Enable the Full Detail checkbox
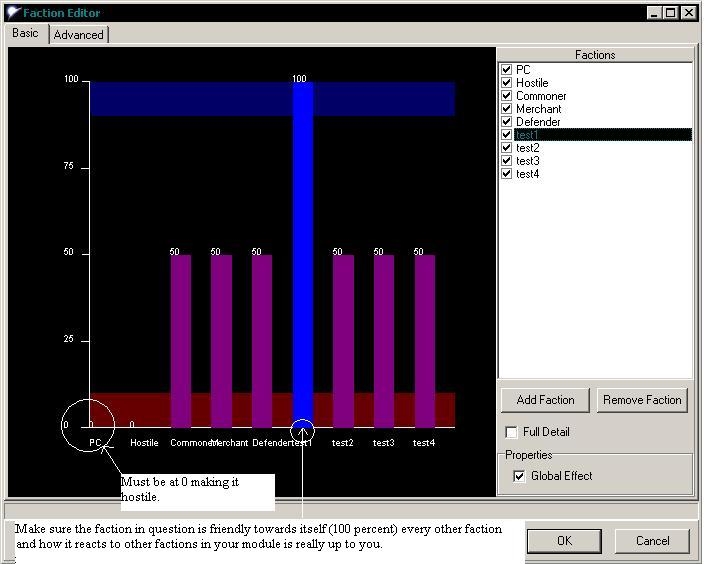 tap(512, 432)
